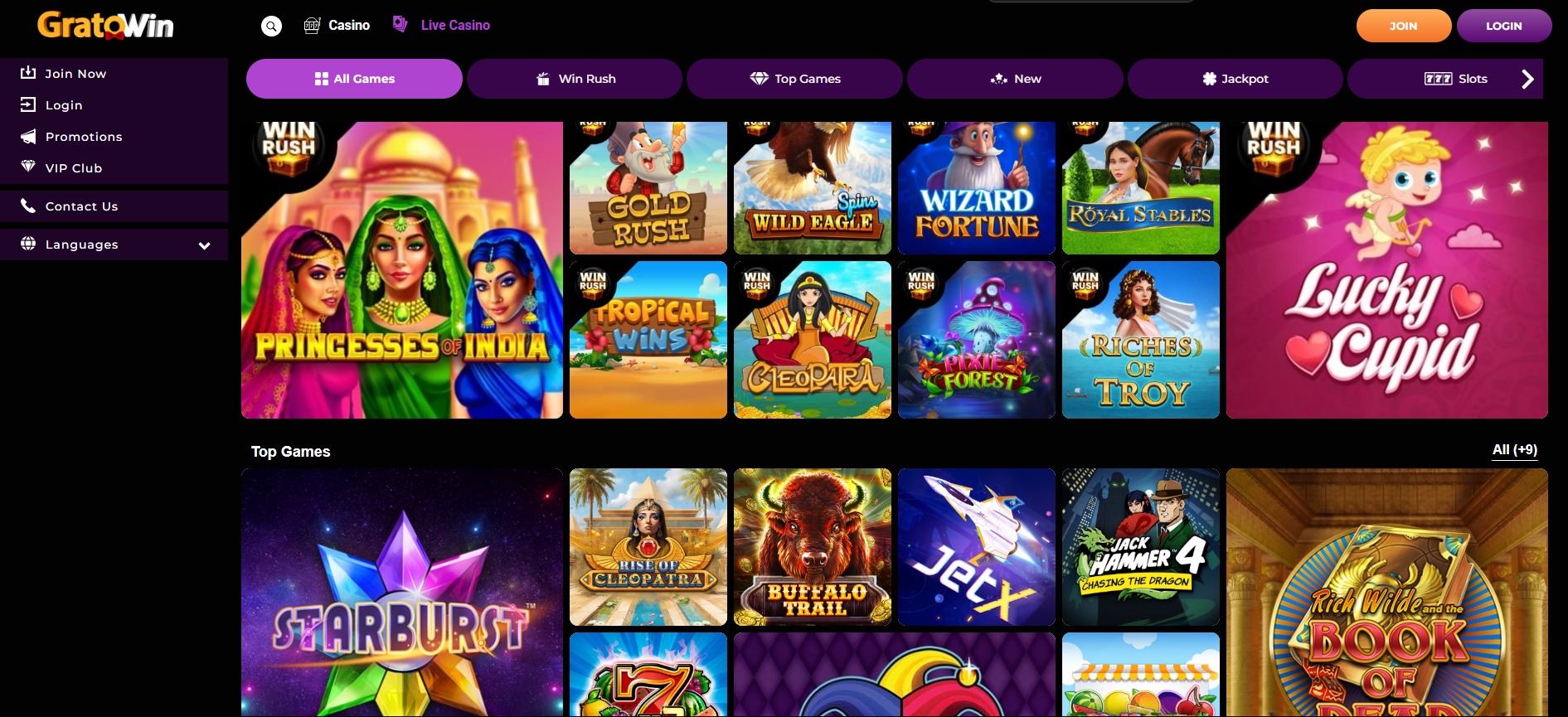
Task: Click the Live Casino cards icon
Action: pyautogui.click(x=400, y=24)
